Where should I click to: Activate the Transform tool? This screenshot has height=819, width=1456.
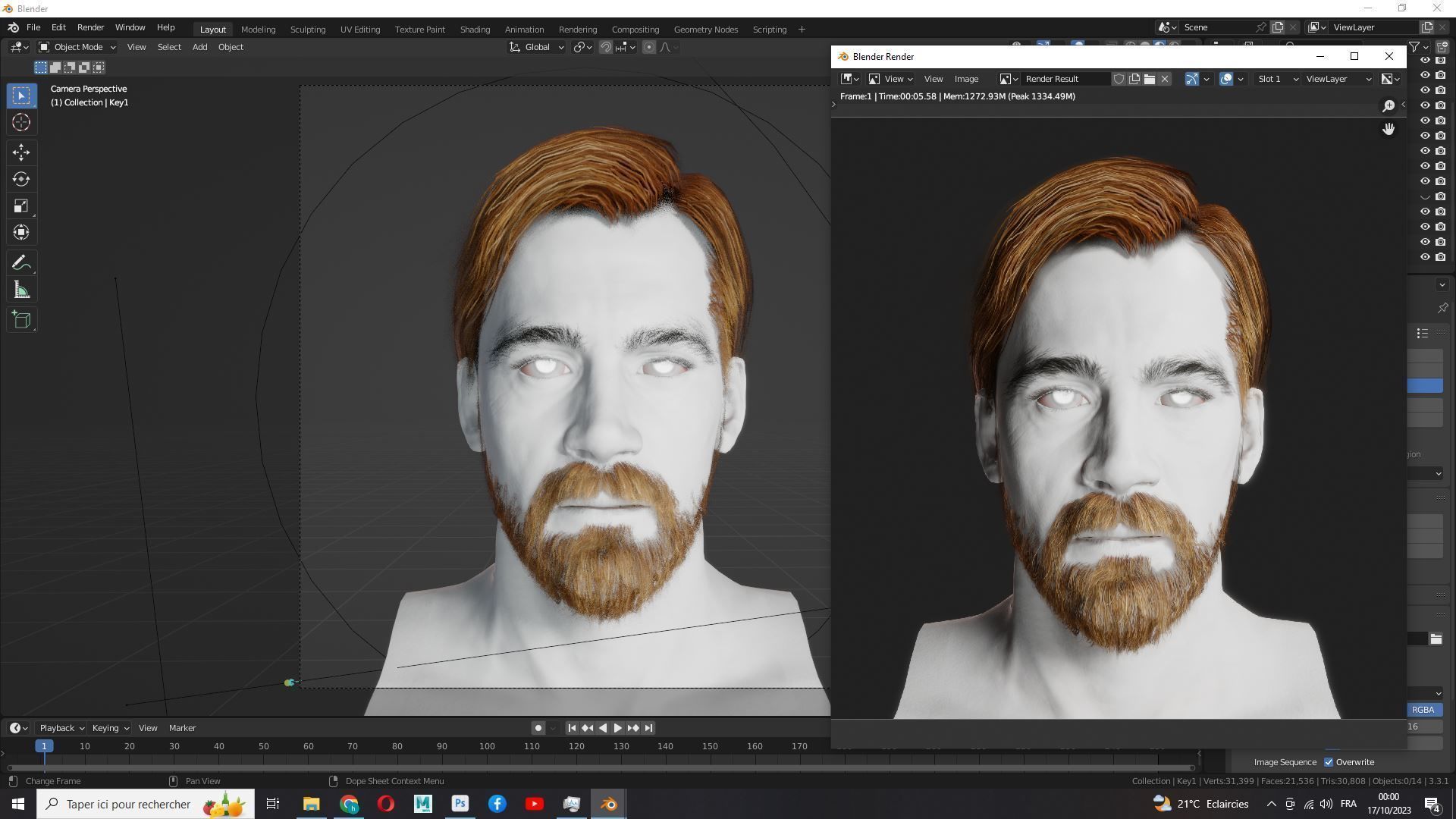click(21, 232)
